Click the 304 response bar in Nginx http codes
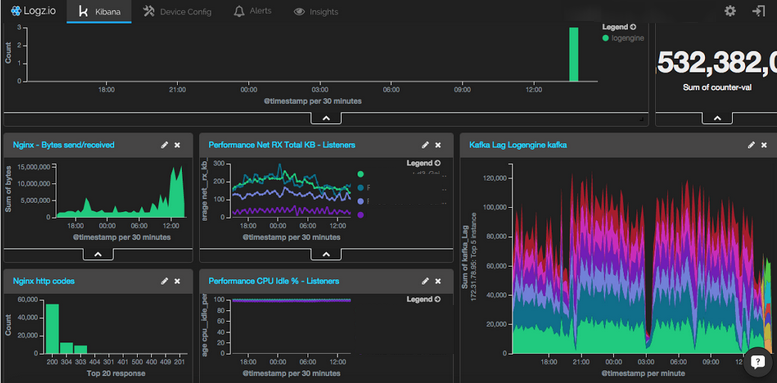This screenshot has width=777, height=383. tap(66, 348)
